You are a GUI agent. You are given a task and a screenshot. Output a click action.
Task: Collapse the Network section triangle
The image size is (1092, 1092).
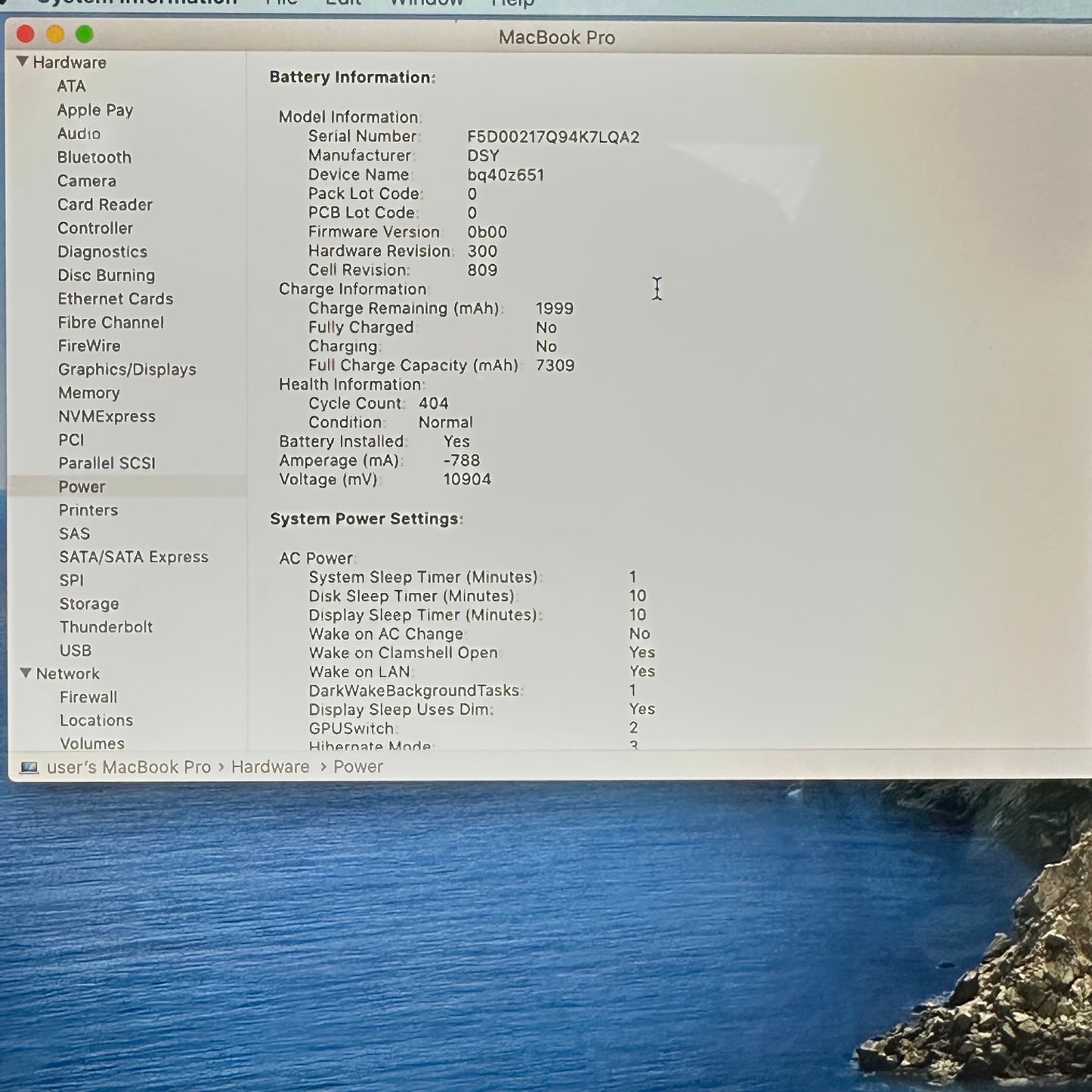(x=26, y=673)
